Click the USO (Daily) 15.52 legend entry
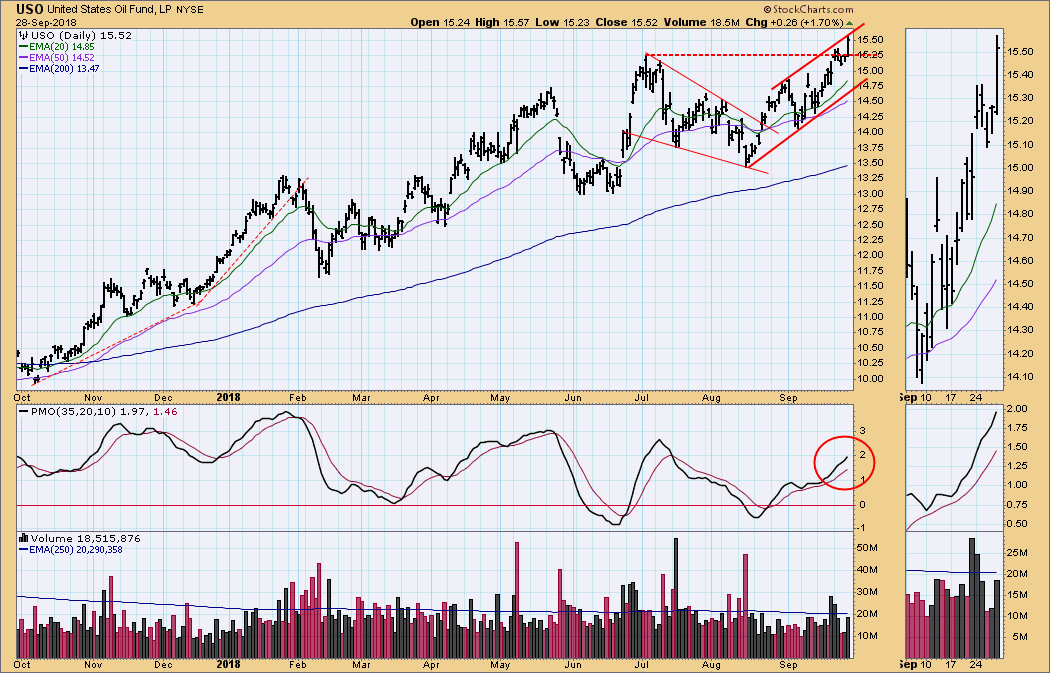Image resolution: width=1050 pixels, height=673 pixels. (81, 35)
